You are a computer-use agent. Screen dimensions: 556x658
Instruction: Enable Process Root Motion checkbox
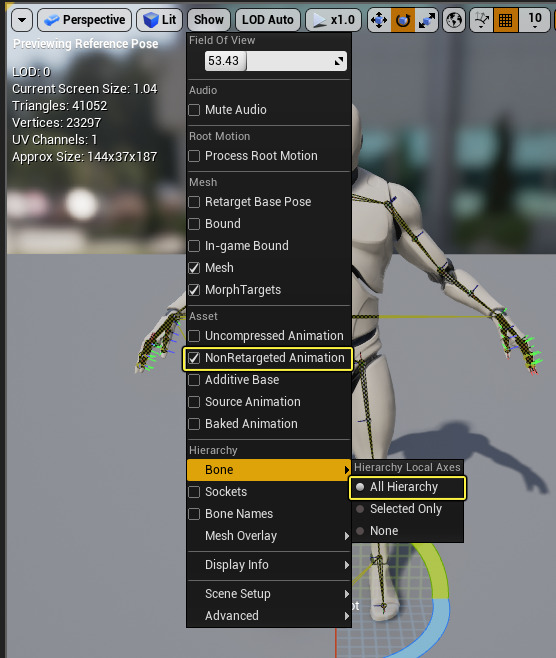pos(194,156)
